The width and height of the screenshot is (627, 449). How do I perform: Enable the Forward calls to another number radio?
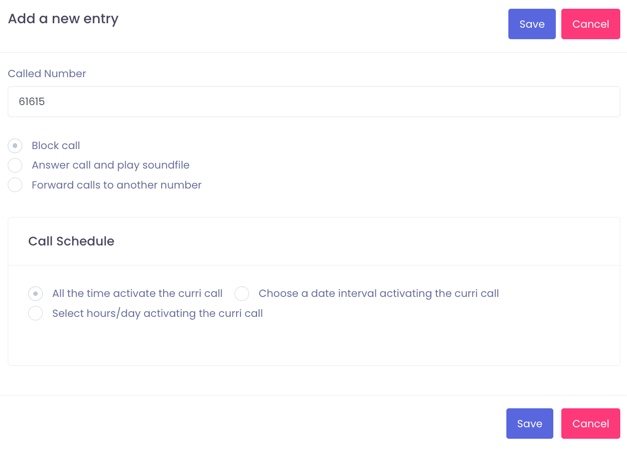click(x=15, y=185)
